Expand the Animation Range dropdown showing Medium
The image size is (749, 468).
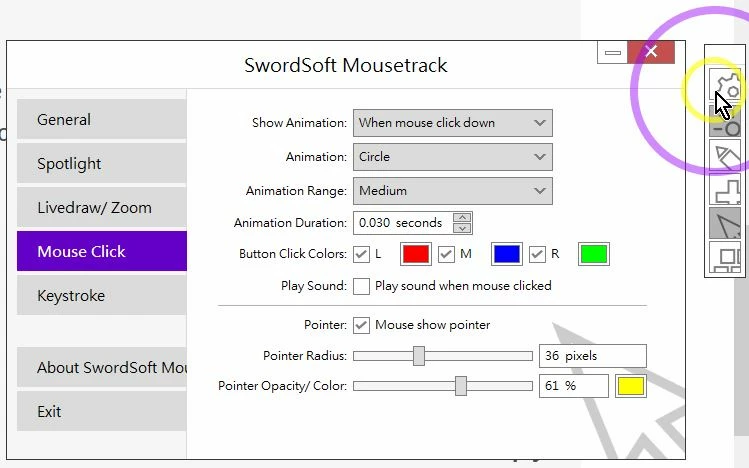pos(452,191)
